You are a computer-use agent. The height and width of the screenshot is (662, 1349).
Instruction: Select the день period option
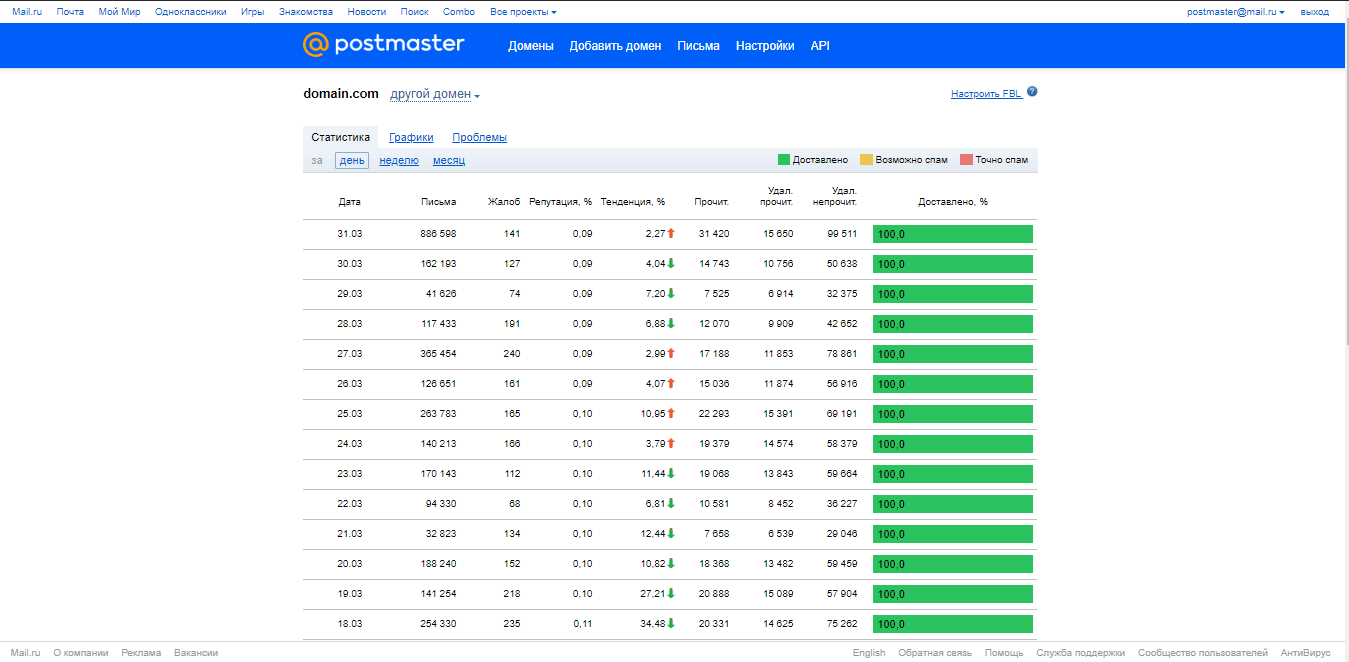[351, 160]
